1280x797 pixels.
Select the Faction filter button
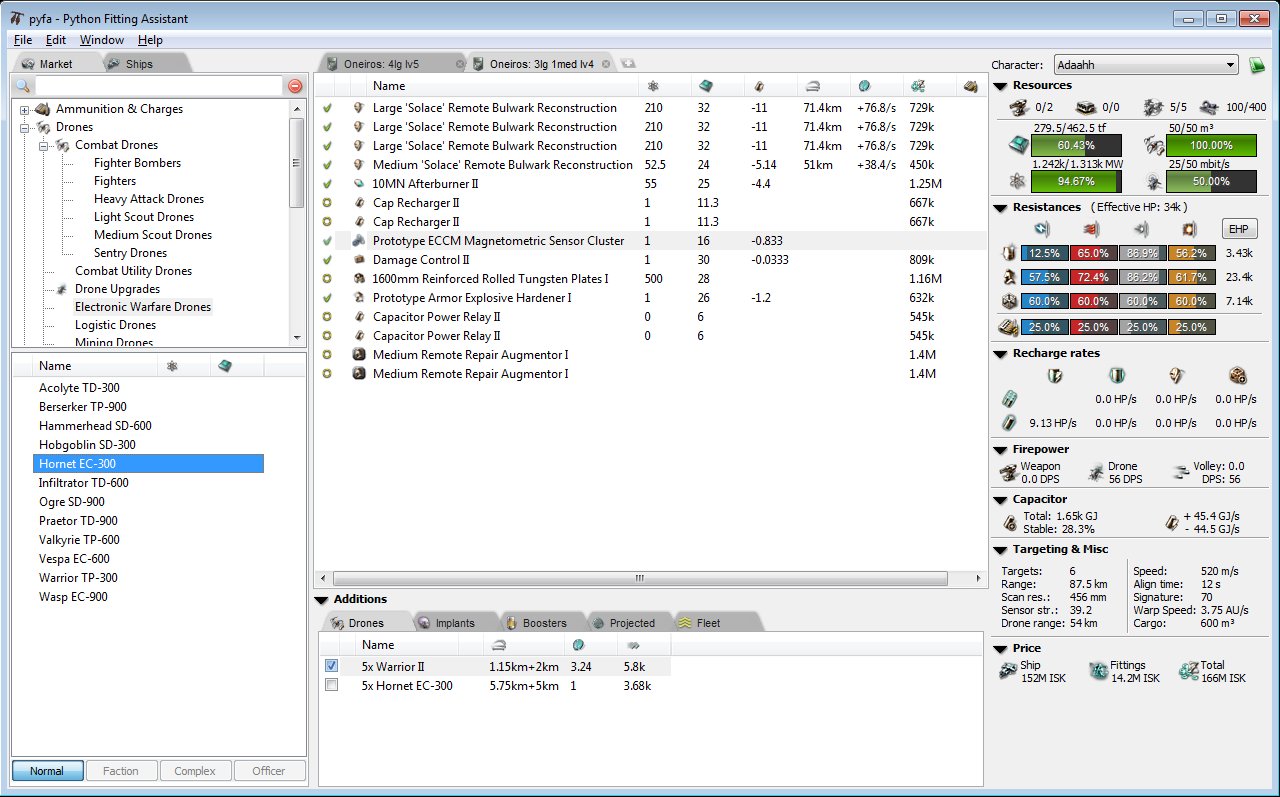click(x=121, y=771)
